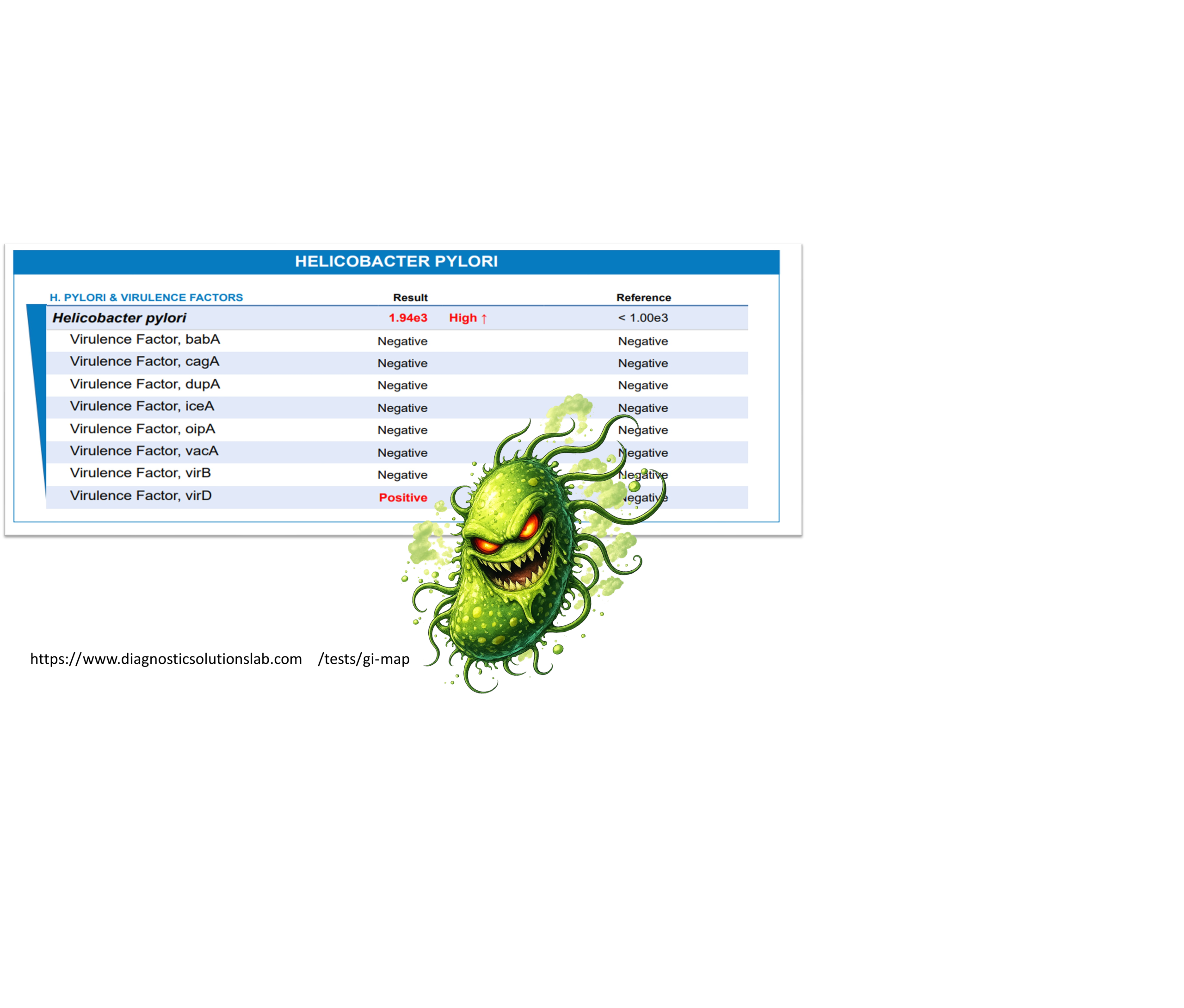The height and width of the screenshot is (1008, 1184).
Task: Select the Virulence Factor, iceA row
Action: 142,406
